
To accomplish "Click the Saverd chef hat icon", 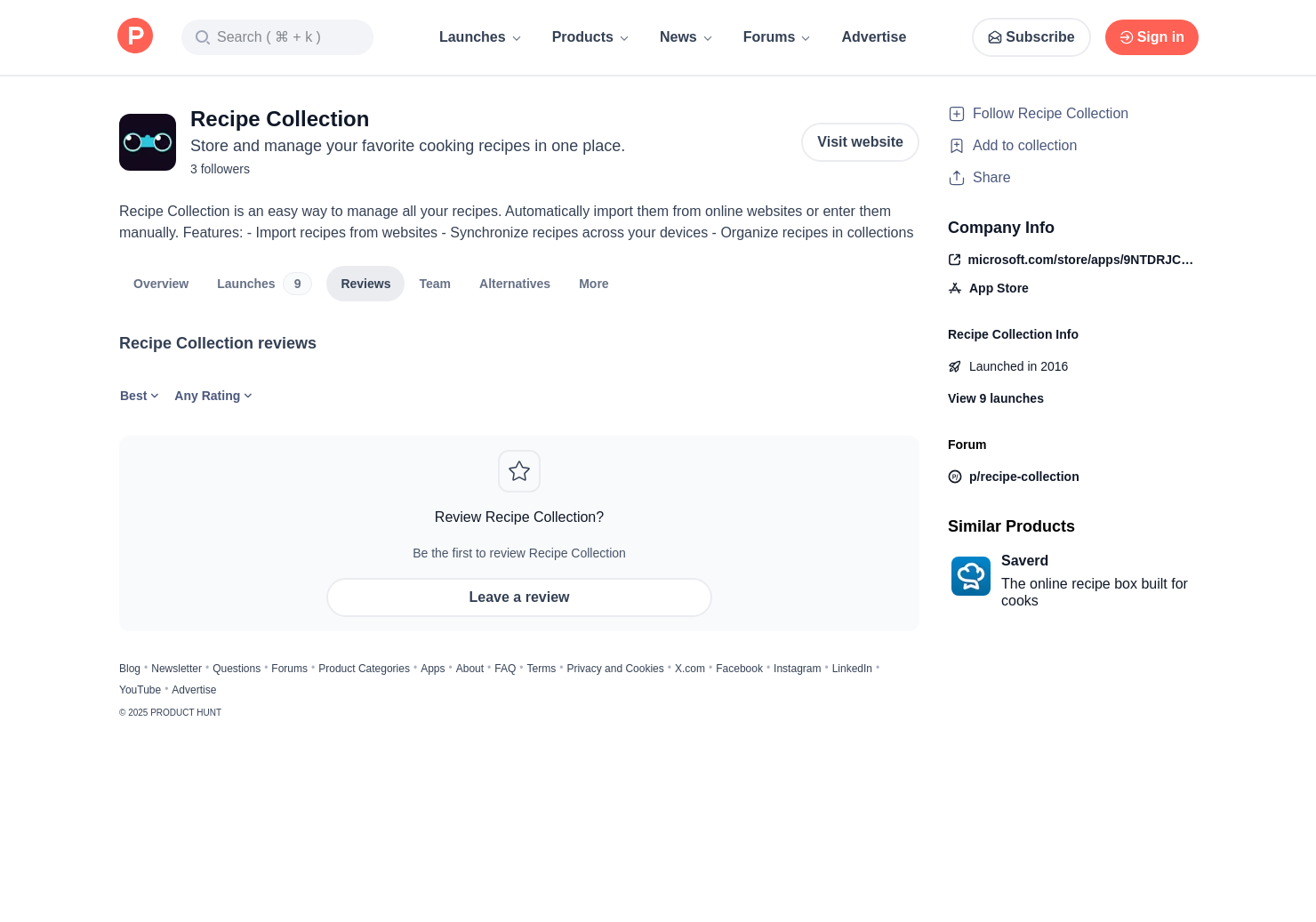I will (971, 576).
